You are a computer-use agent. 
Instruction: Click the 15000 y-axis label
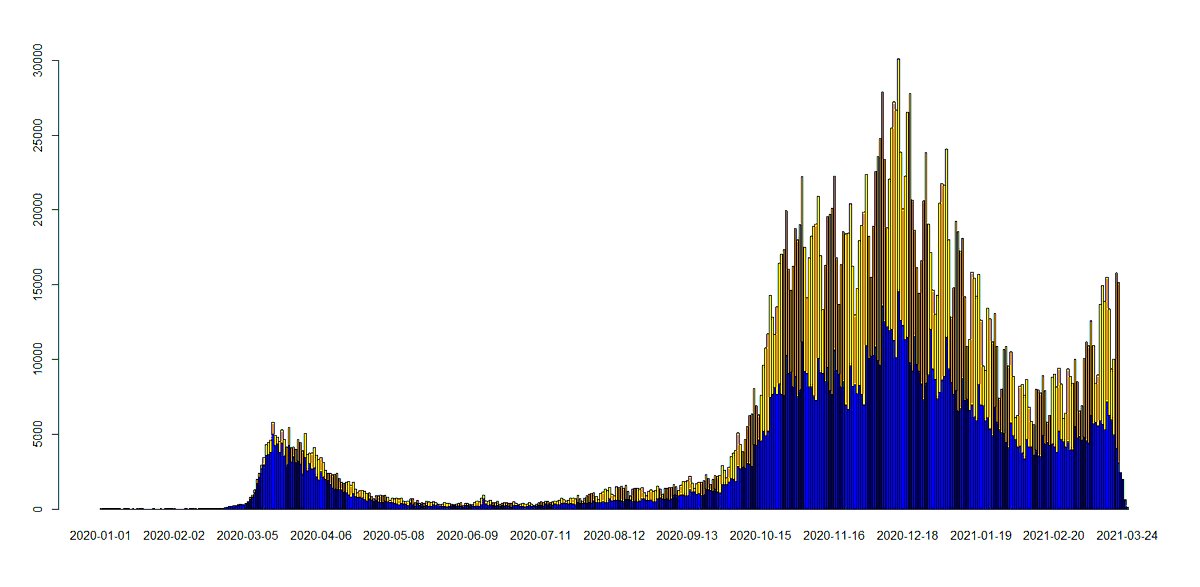[x=38, y=285]
